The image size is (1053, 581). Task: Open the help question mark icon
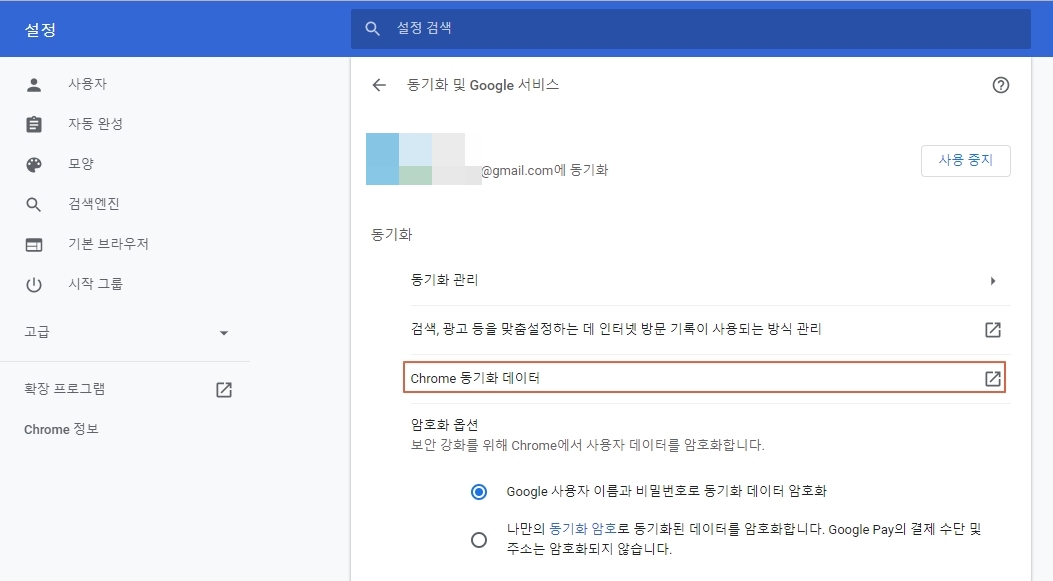(1001, 85)
